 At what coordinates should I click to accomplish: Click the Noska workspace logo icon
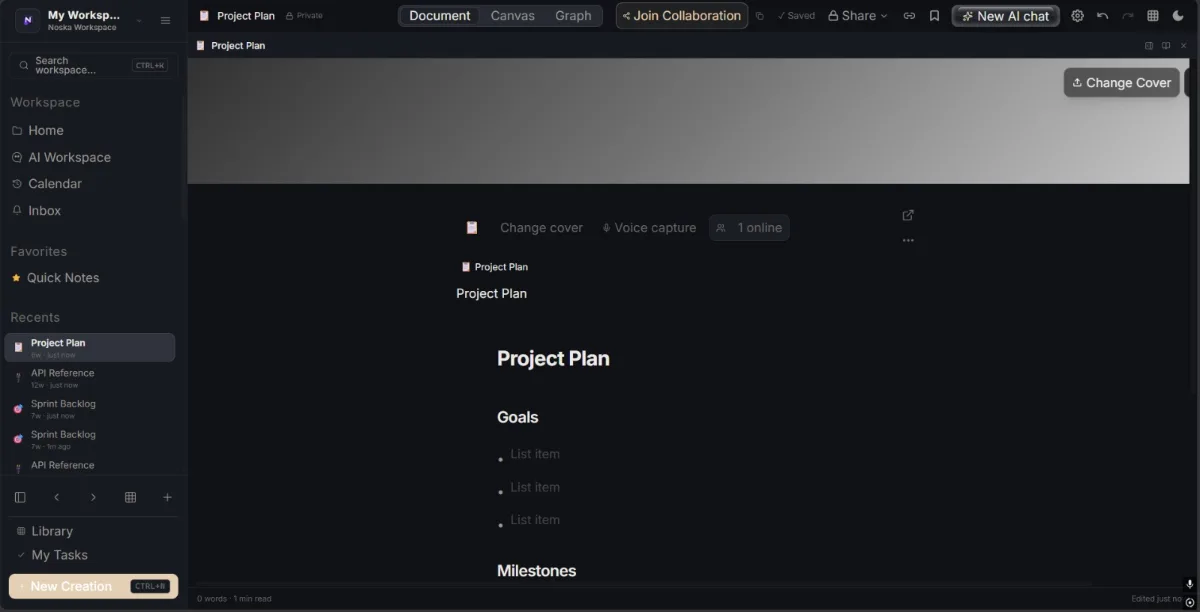pyautogui.click(x=28, y=20)
